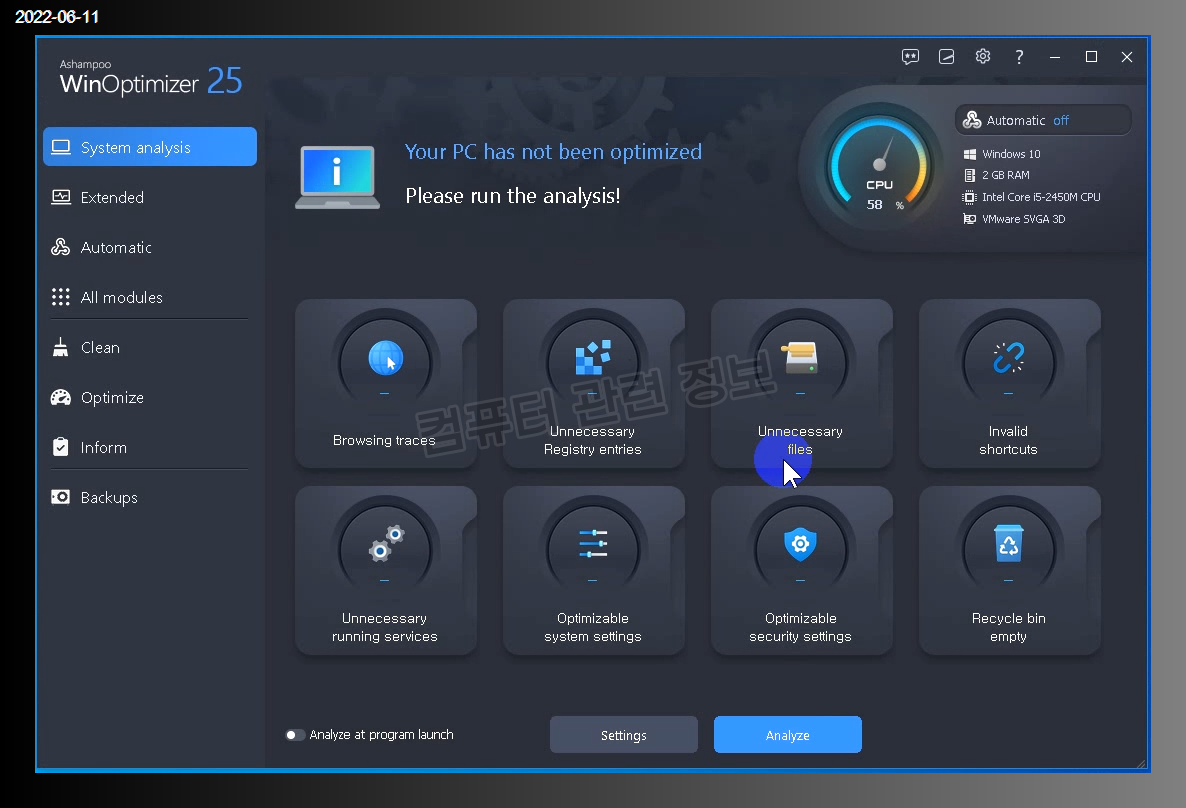Open the Clean category in sidebar
This screenshot has height=808, width=1186.
tap(150, 347)
